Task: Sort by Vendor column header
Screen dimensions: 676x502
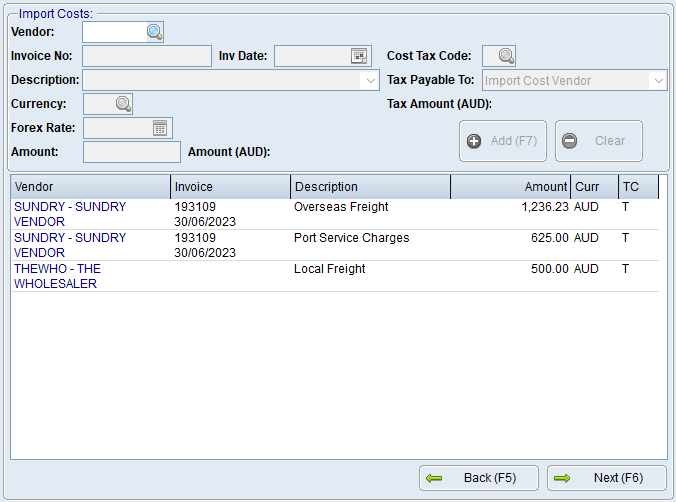Action: (90, 187)
